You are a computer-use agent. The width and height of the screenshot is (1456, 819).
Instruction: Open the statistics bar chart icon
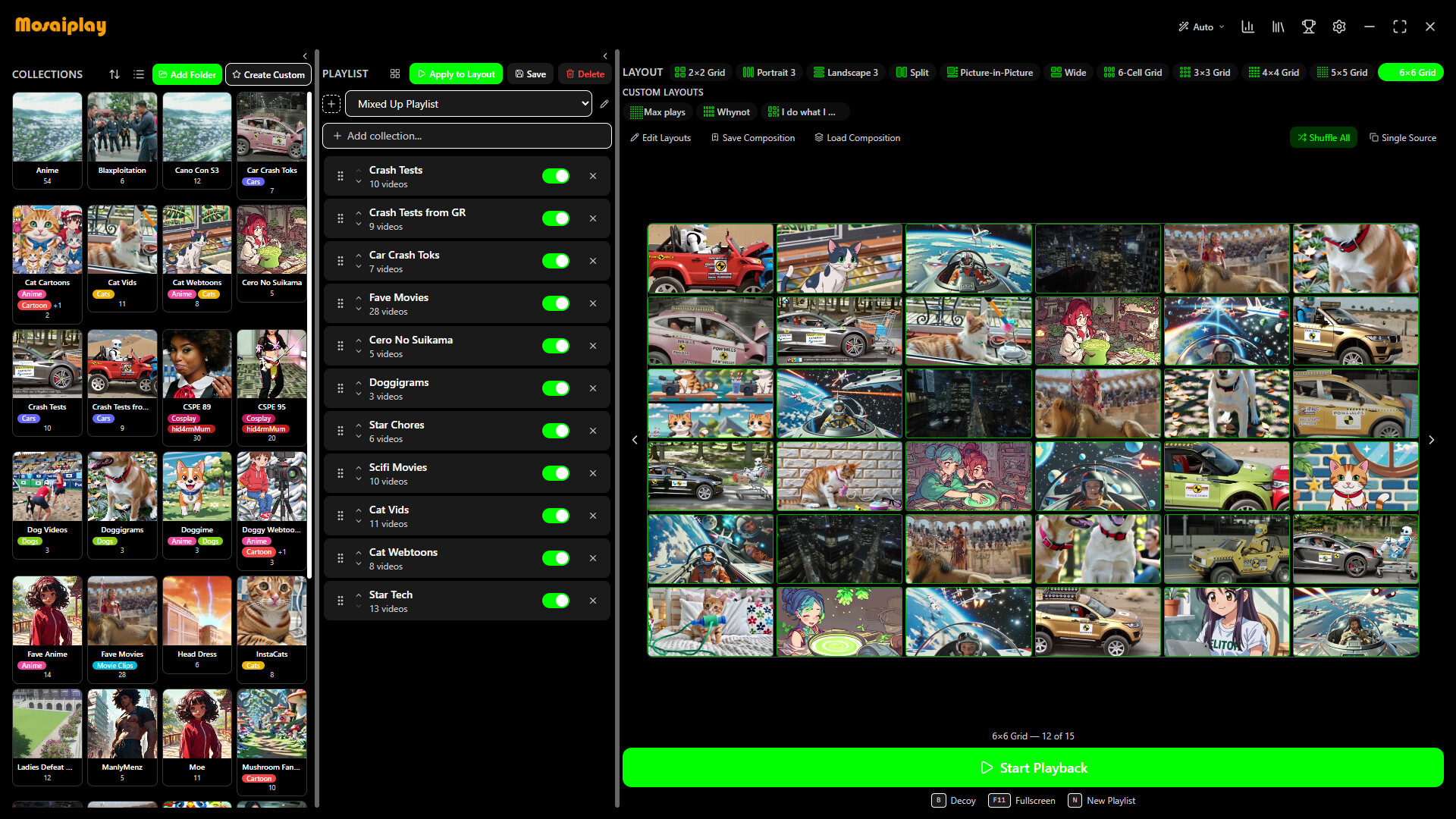(x=1247, y=27)
